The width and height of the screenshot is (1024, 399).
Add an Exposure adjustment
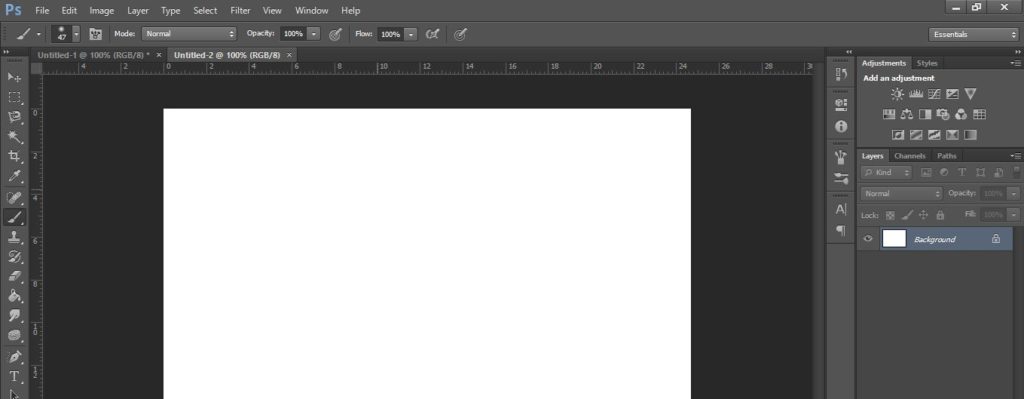pos(952,94)
